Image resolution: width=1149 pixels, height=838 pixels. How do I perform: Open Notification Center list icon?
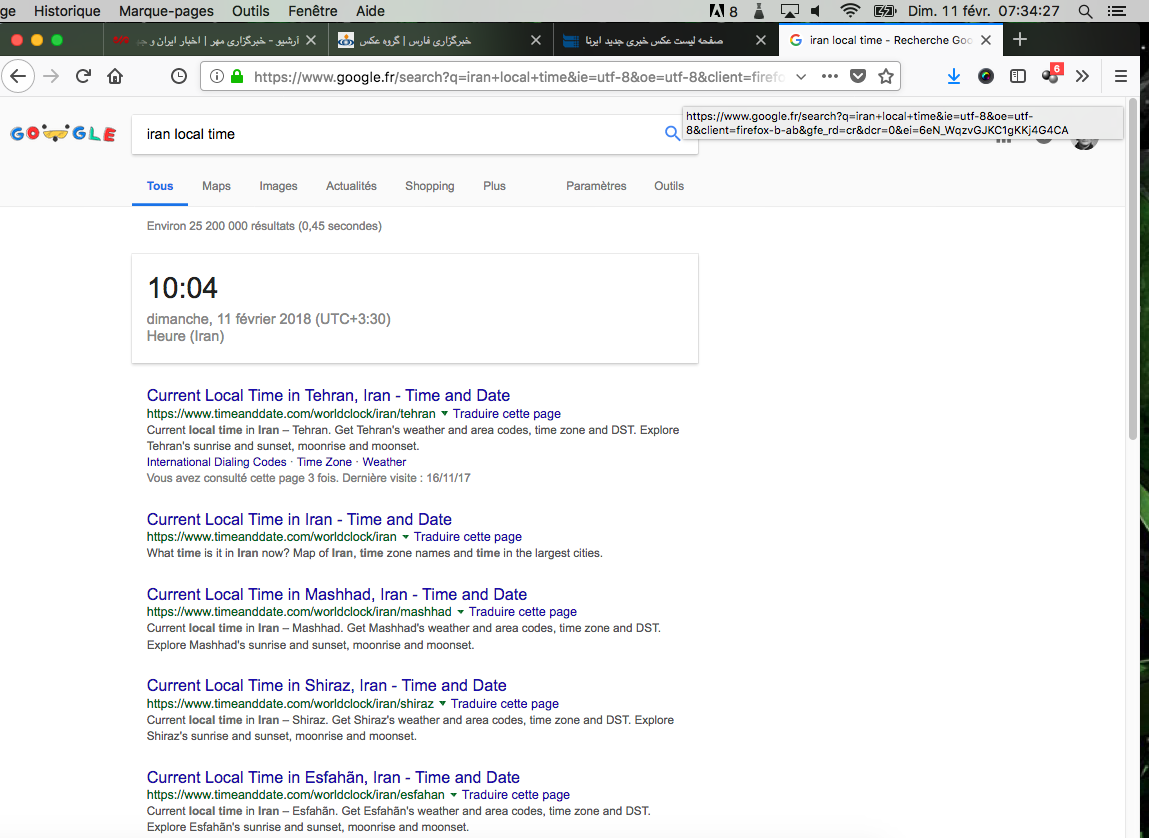[x=1117, y=11]
